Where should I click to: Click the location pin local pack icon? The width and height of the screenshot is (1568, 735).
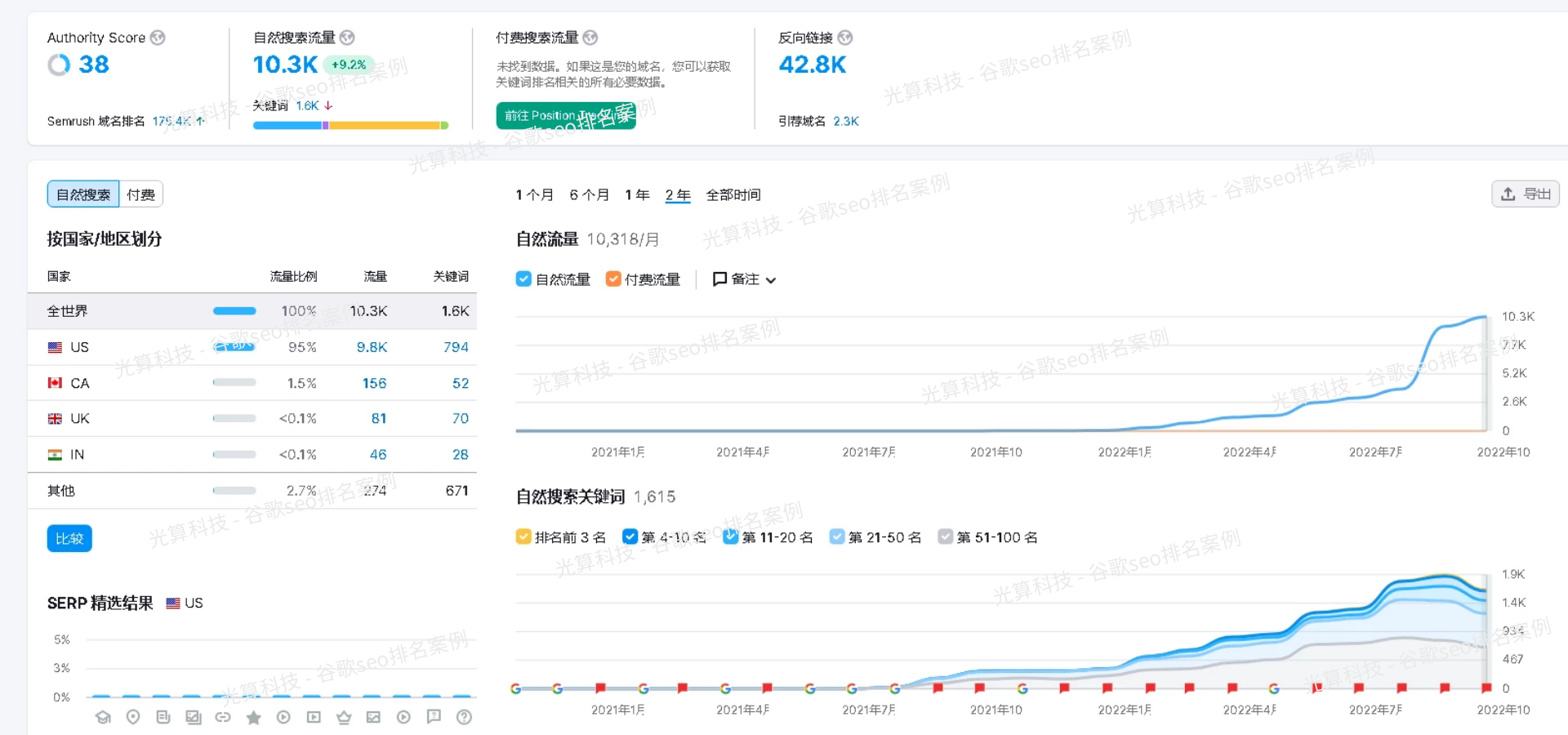[x=133, y=717]
